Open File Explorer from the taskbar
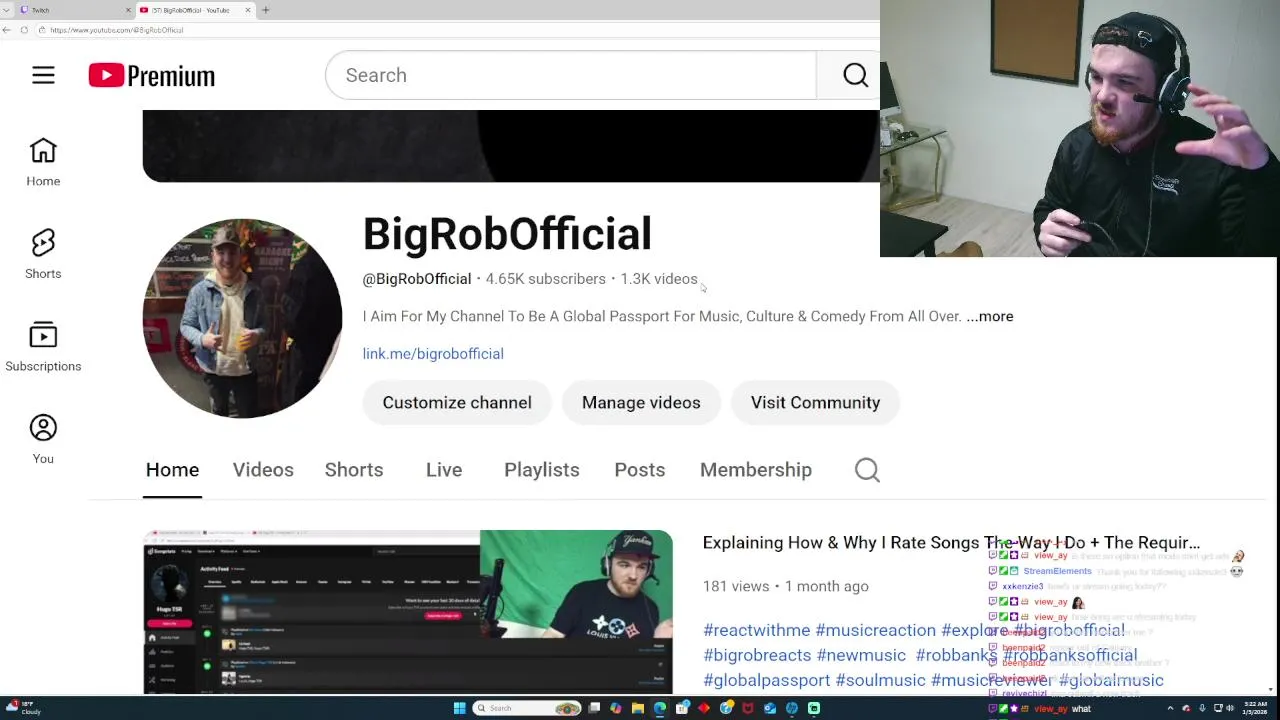Viewport: 1280px width, 720px height. coord(638,708)
